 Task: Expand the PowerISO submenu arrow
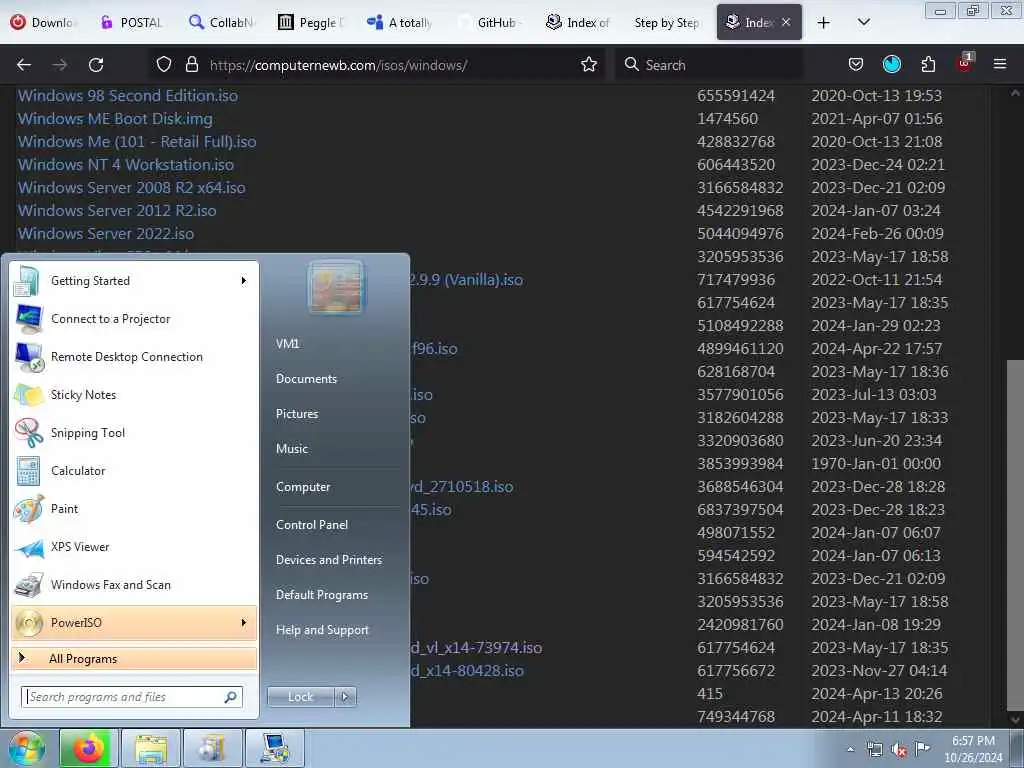[244, 622]
